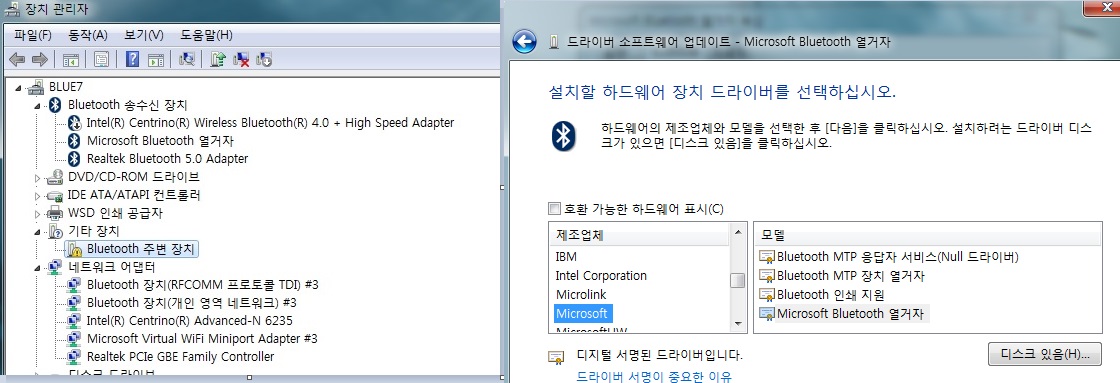Viewport: 1120px width, 383px height.
Task: Collapse the 네트워크 어댑터 category
Action: coord(37,267)
